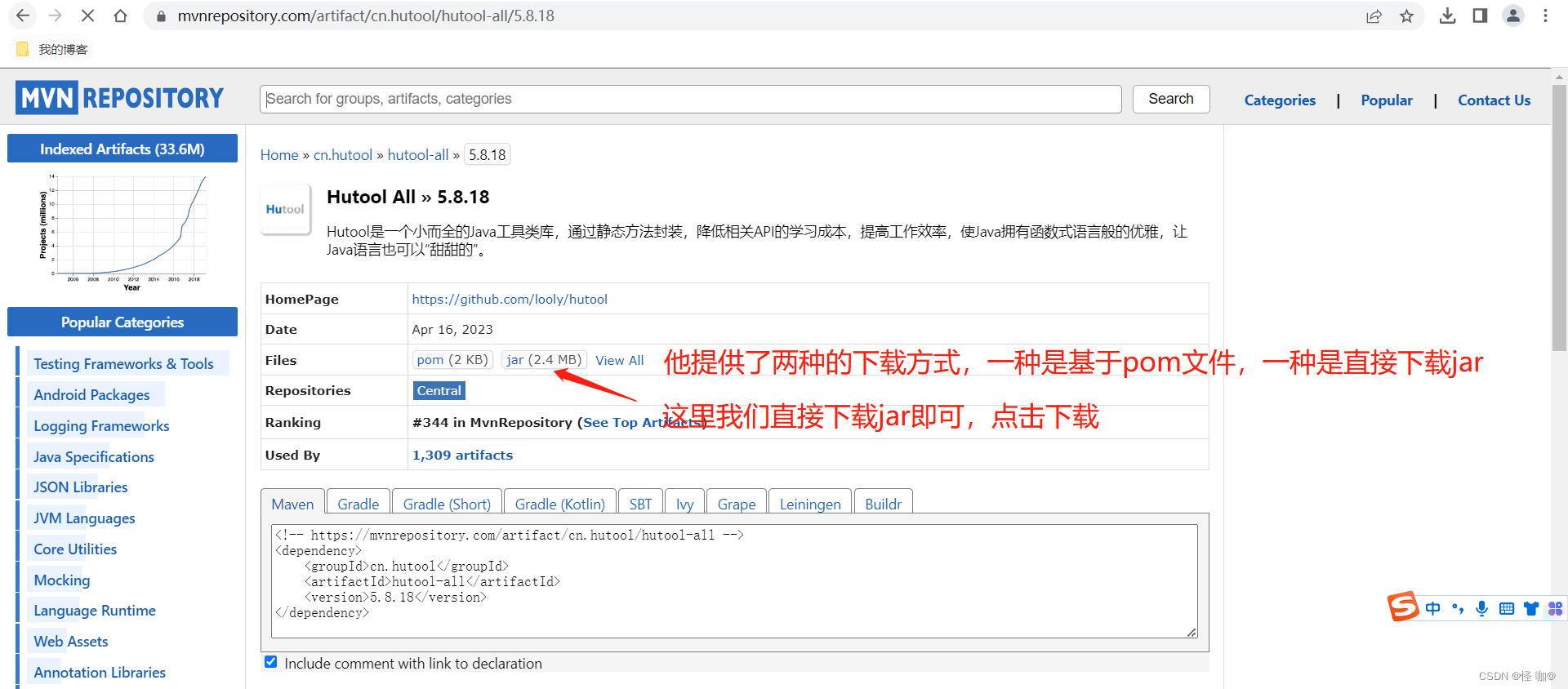This screenshot has height=689, width=1568.
Task: Click the indexed artifacts growth chart
Action: pos(122,232)
